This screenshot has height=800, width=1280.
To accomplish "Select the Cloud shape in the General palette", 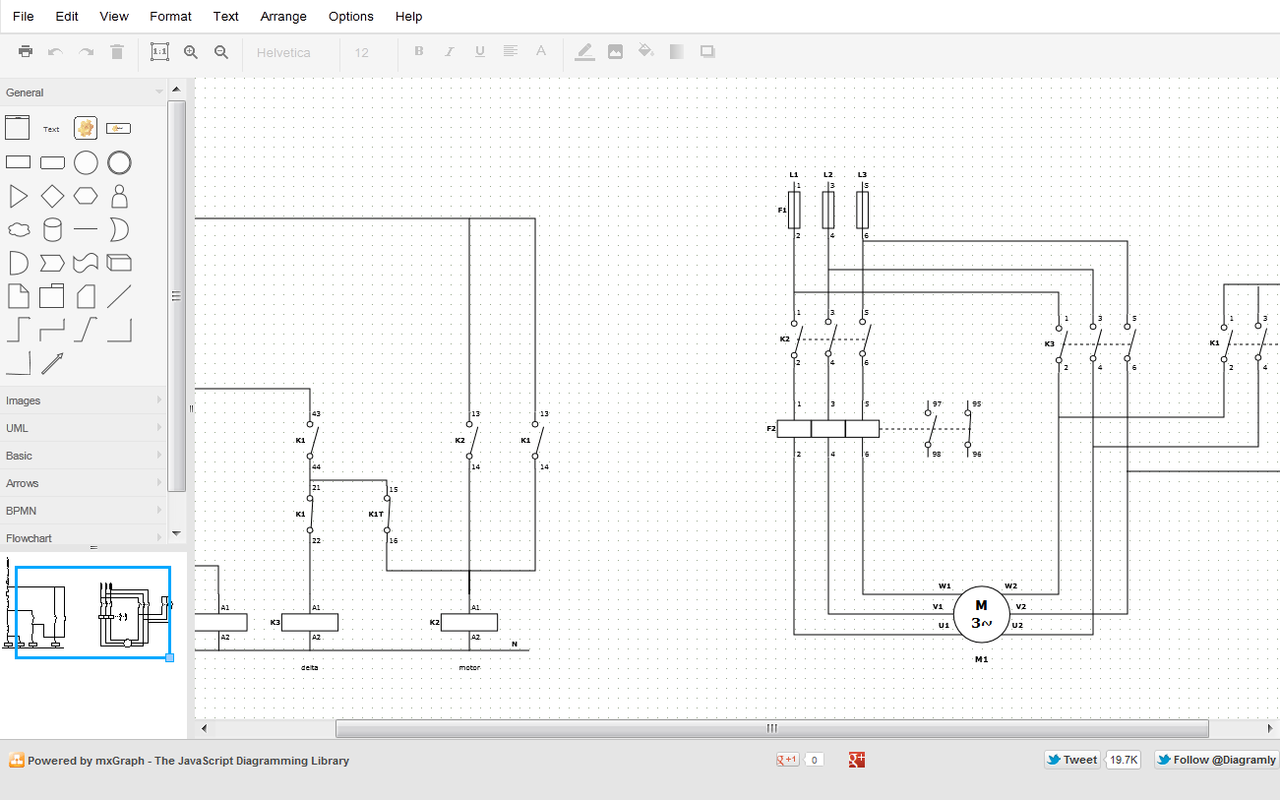I will coord(18,229).
